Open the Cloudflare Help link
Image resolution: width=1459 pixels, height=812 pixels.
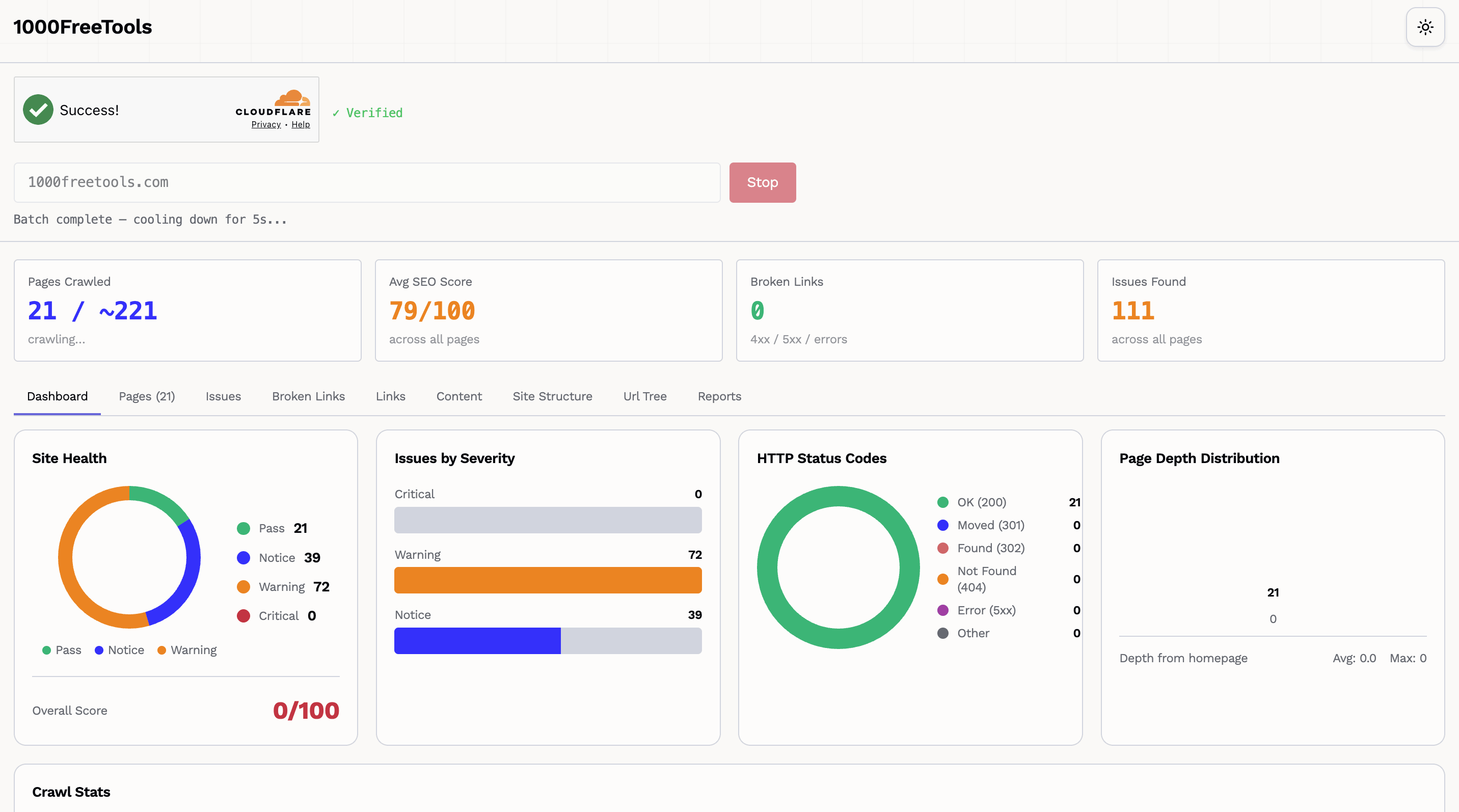click(301, 124)
